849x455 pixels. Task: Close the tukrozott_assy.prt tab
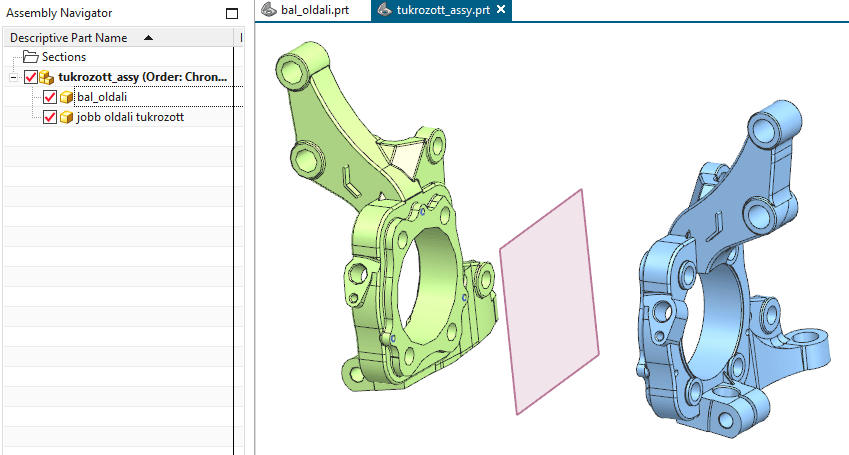501,9
